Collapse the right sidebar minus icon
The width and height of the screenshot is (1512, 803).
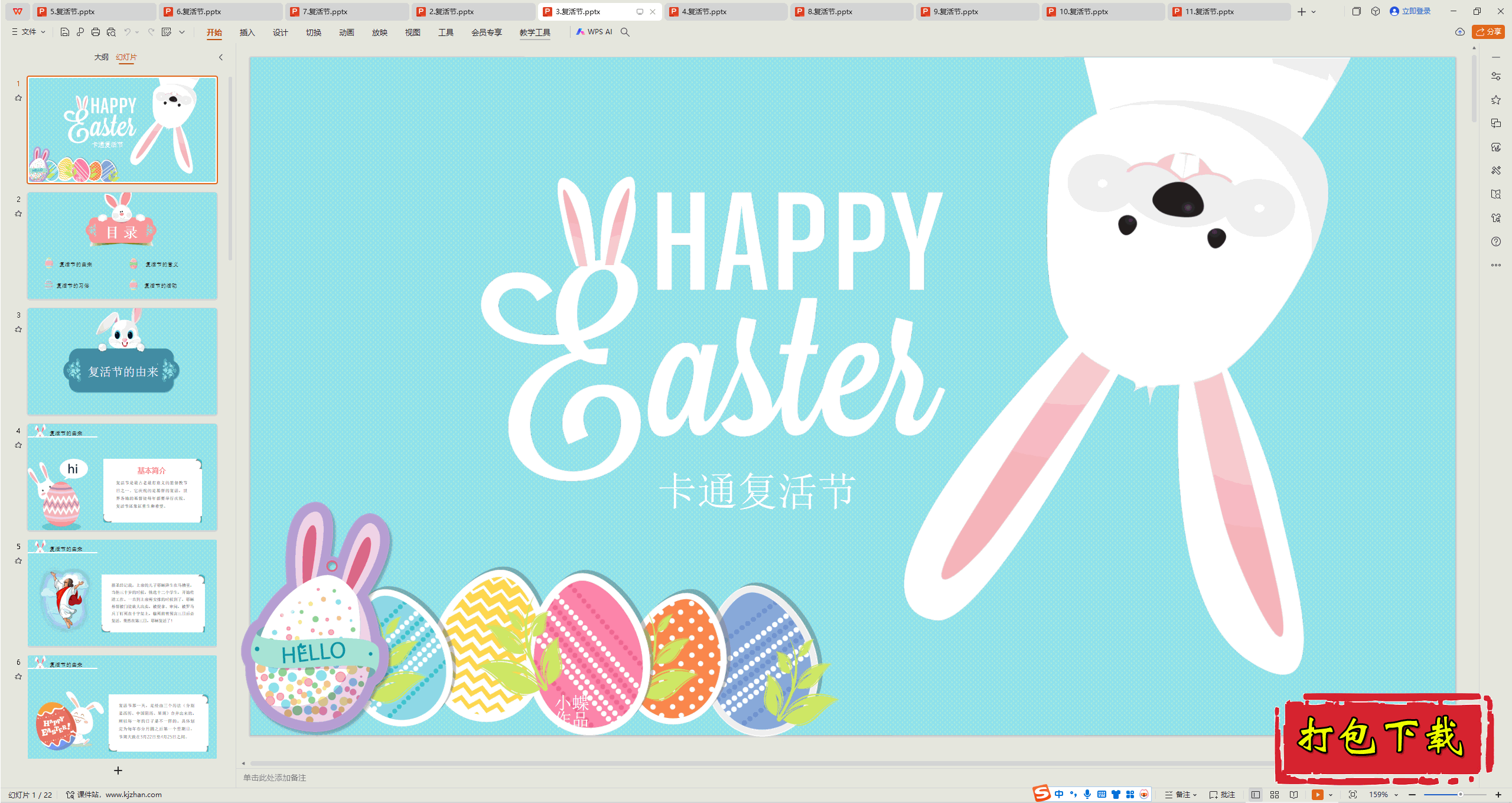[x=1496, y=57]
